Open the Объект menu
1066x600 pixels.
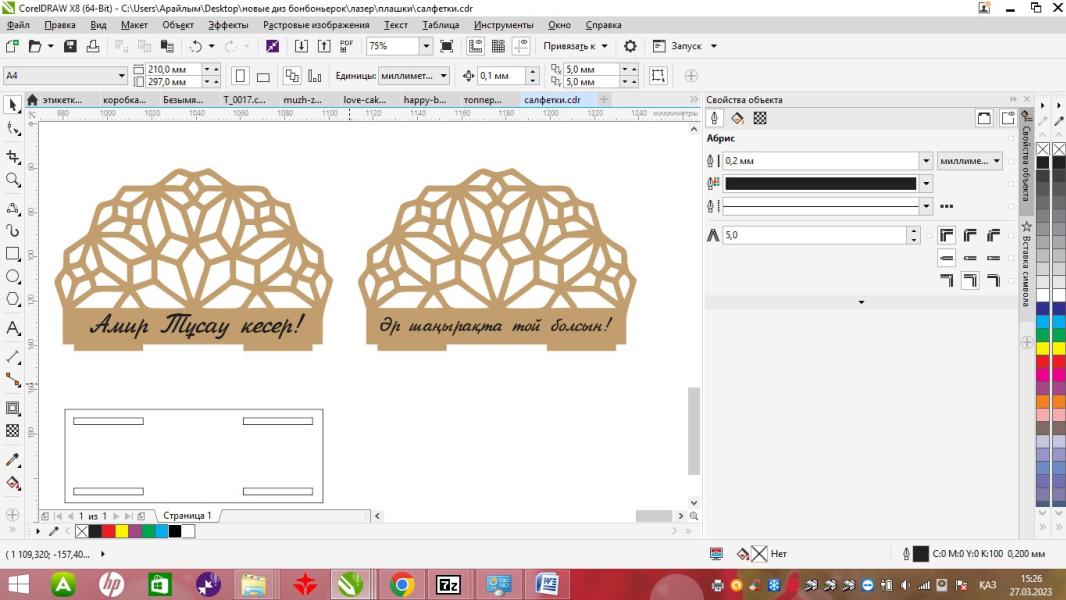click(177, 25)
